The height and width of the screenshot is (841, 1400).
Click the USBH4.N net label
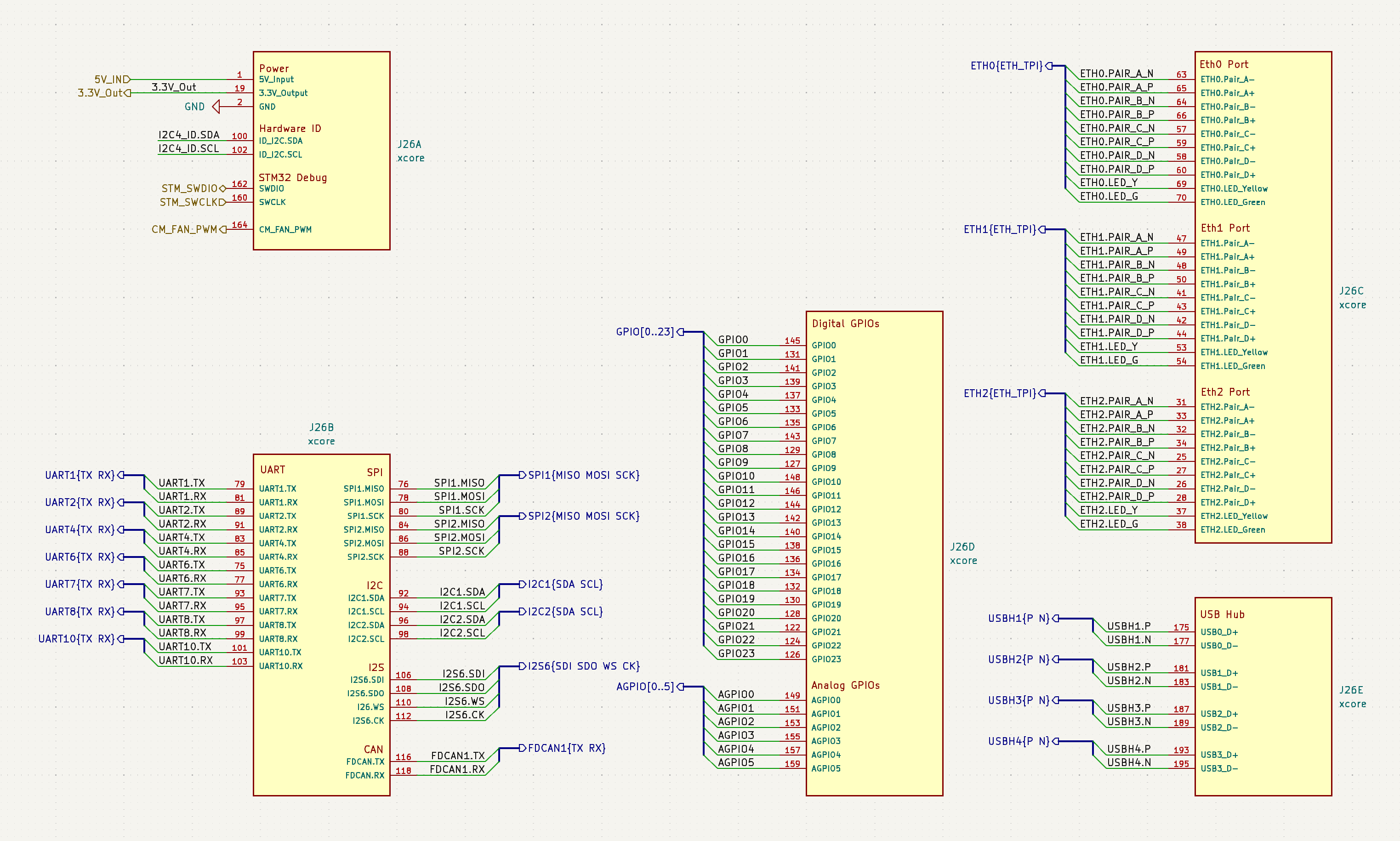tap(1129, 763)
